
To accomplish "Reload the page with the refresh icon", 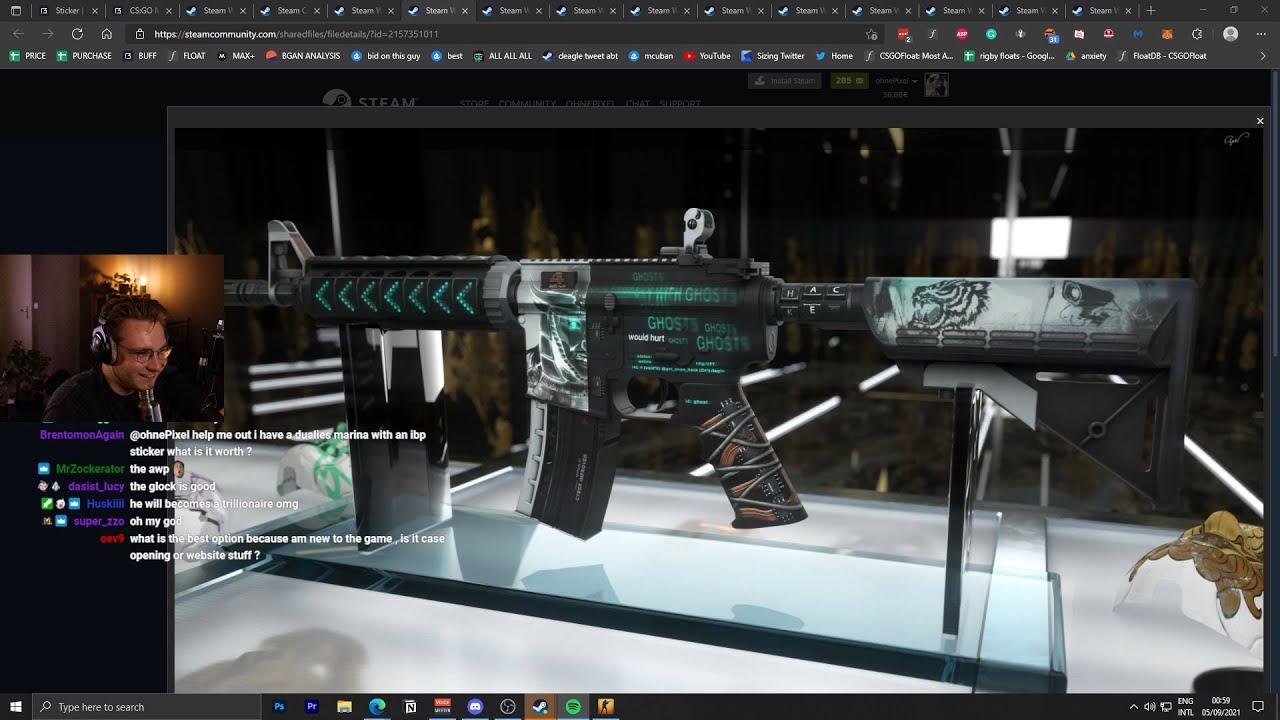I will pos(77,33).
